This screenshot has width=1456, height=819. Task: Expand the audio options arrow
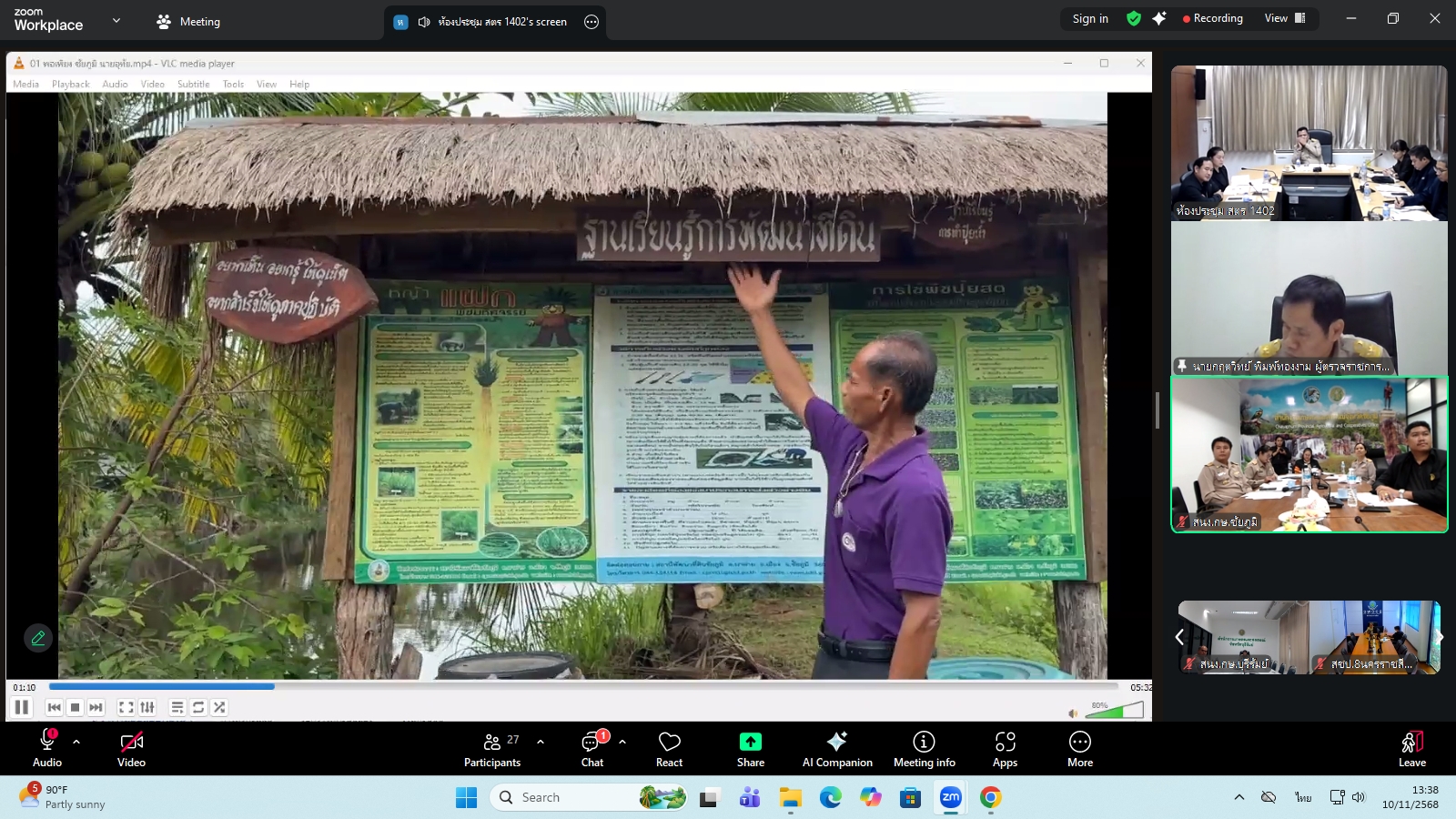tap(76, 742)
